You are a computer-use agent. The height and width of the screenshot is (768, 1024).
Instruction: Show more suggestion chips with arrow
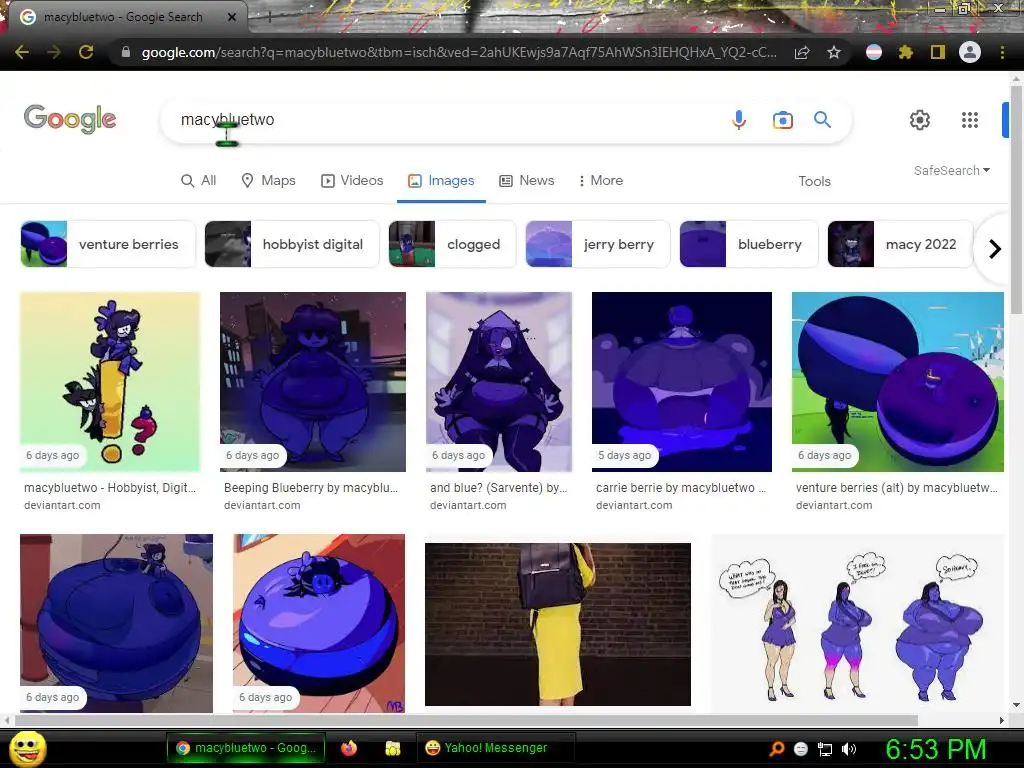click(x=995, y=249)
